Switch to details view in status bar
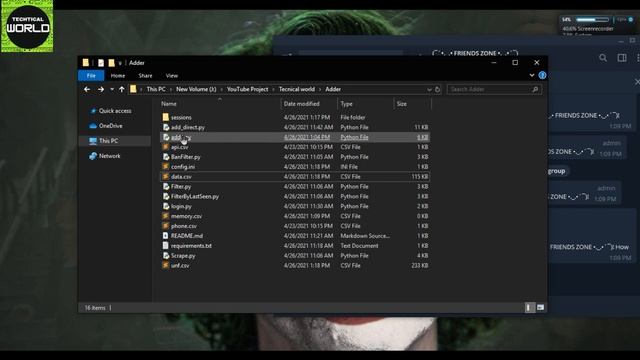The image size is (640, 360). pyautogui.click(x=529, y=307)
